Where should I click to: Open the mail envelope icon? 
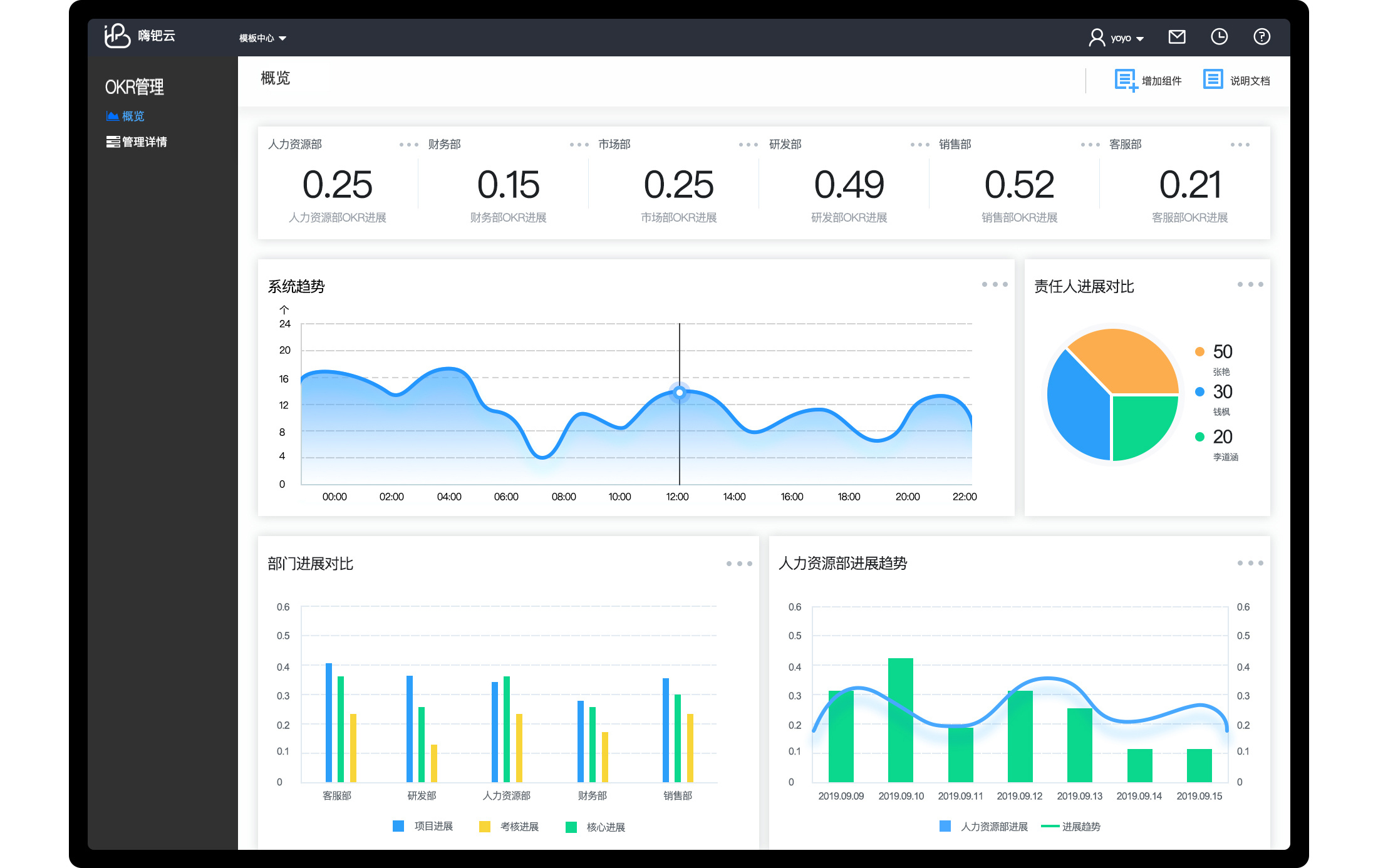click(x=1176, y=37)
